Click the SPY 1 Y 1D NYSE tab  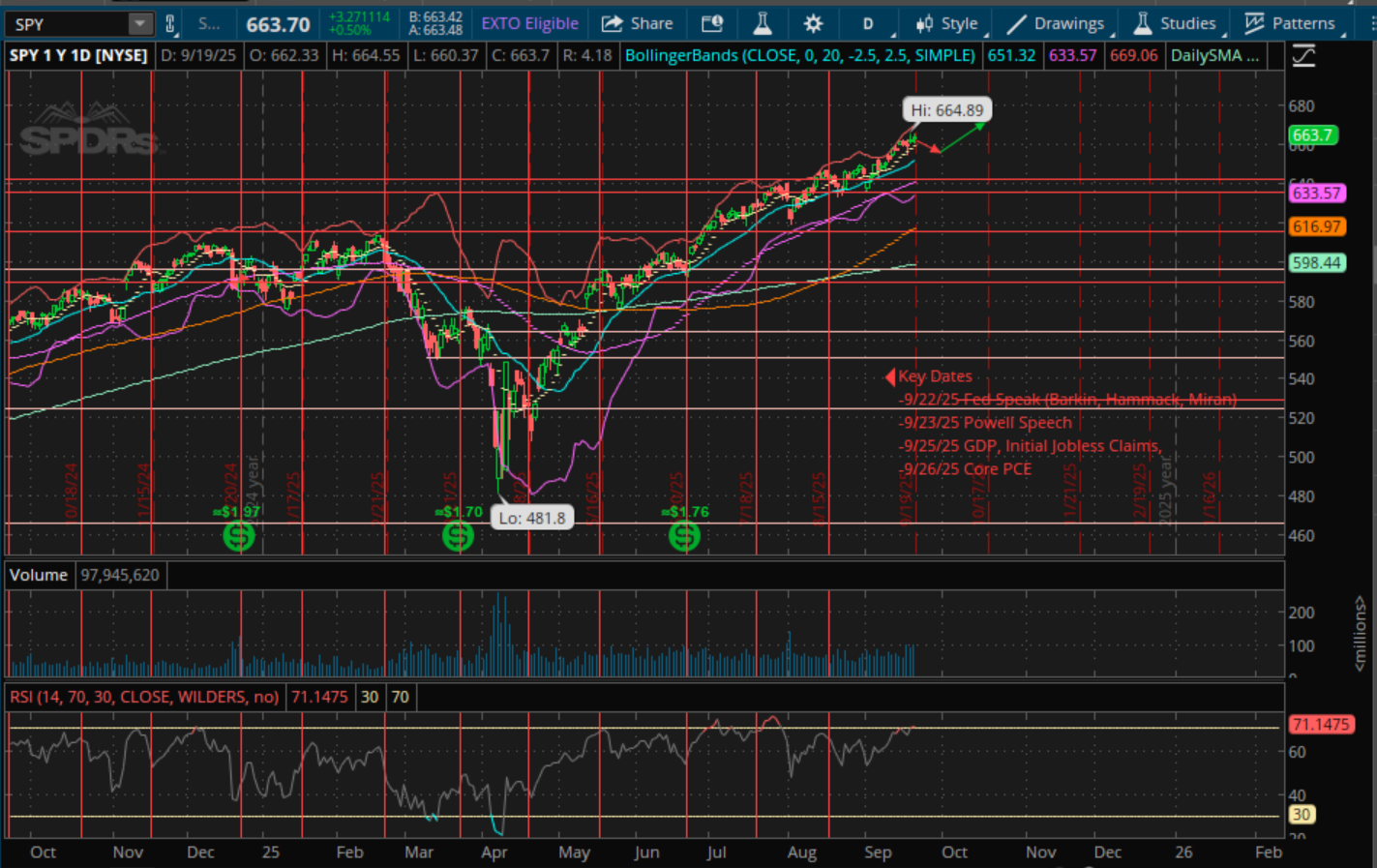[x=77, y=55]
